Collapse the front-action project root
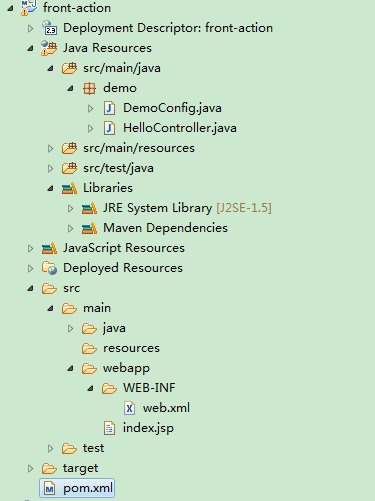 point(10,8)
